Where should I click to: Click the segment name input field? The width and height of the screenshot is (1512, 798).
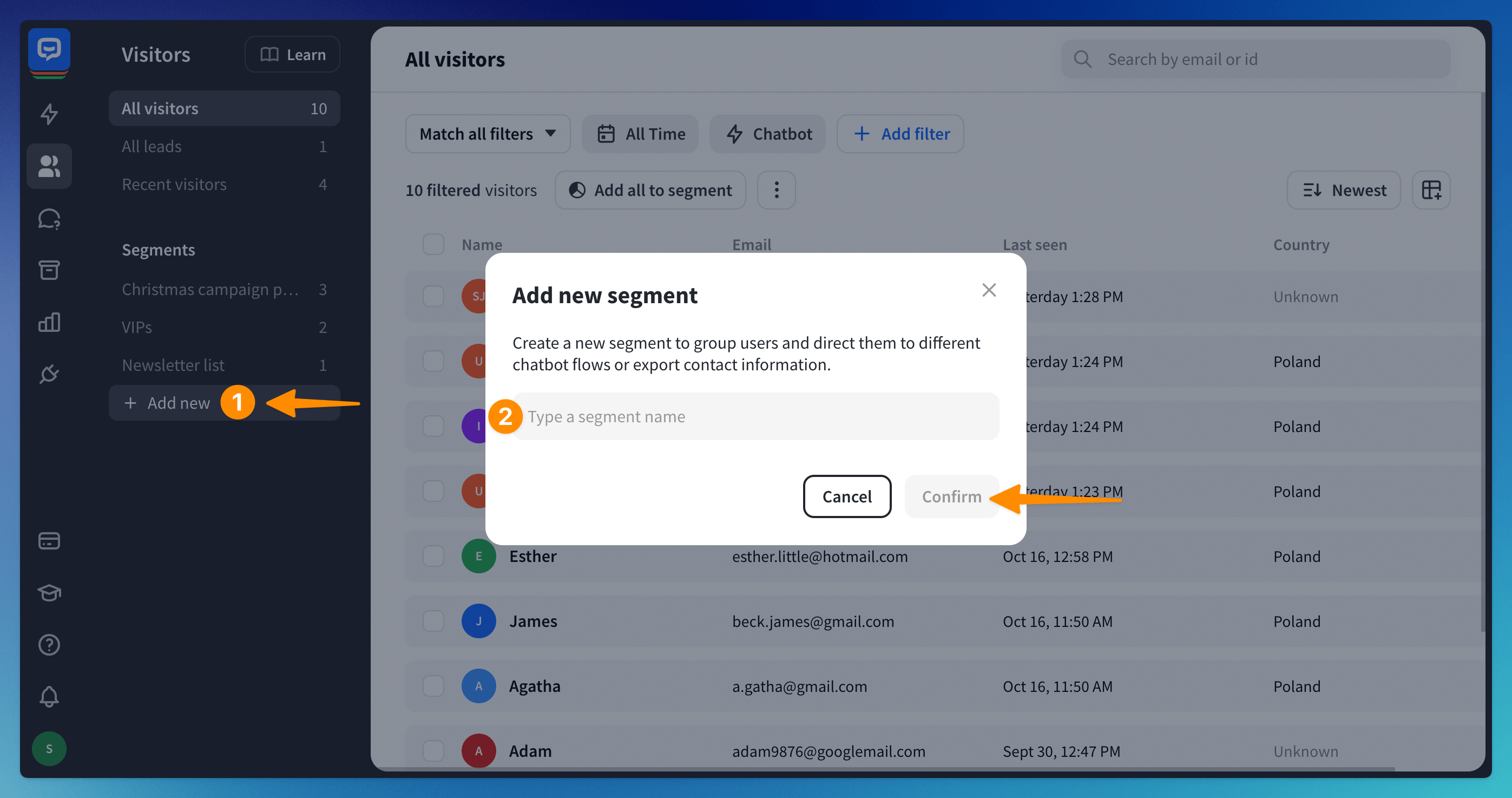tap(757, 416)
